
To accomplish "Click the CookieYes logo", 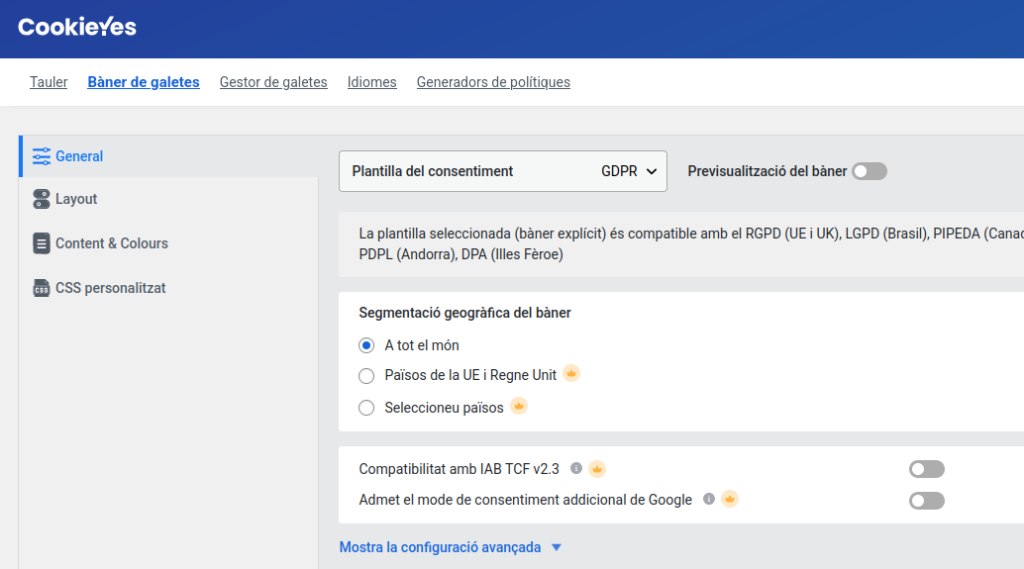I will pos(77,27).
